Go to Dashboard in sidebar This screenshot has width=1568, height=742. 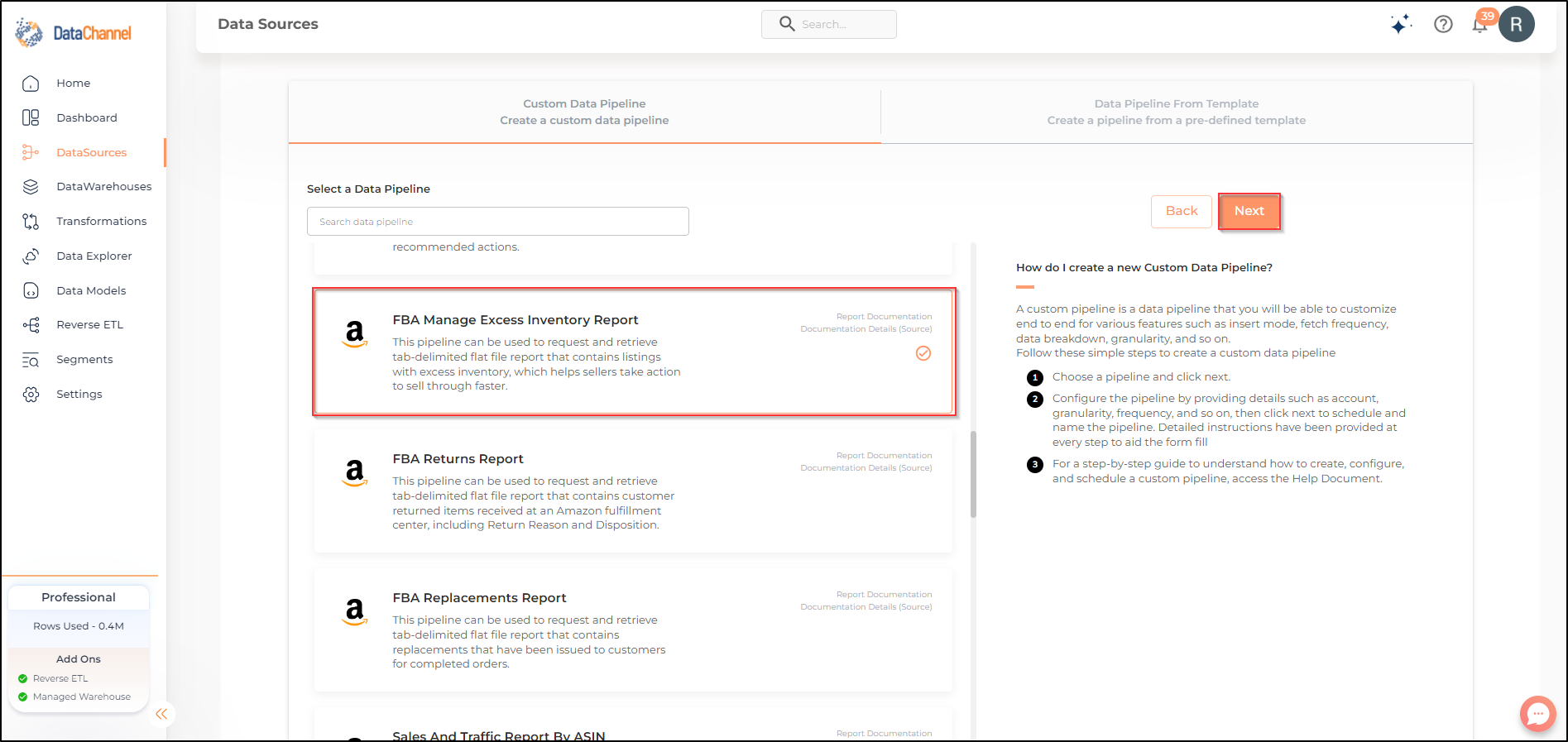[87, 117]
